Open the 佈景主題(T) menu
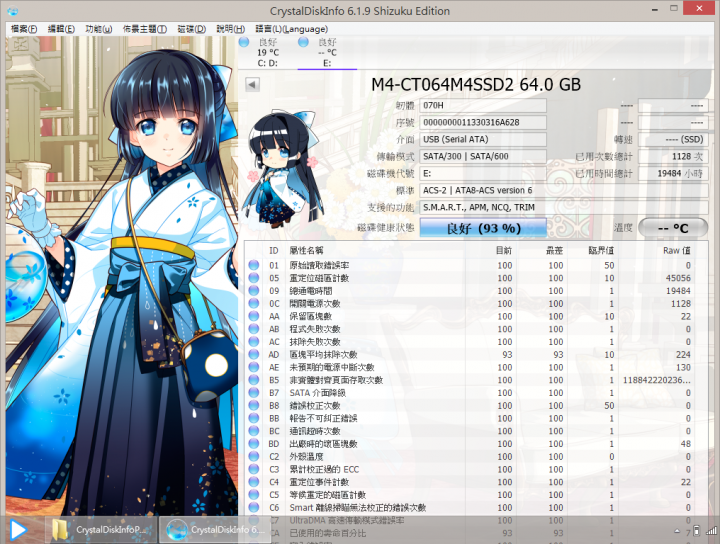This screenshot has width=720, height=544. click(x=145, y=29)
